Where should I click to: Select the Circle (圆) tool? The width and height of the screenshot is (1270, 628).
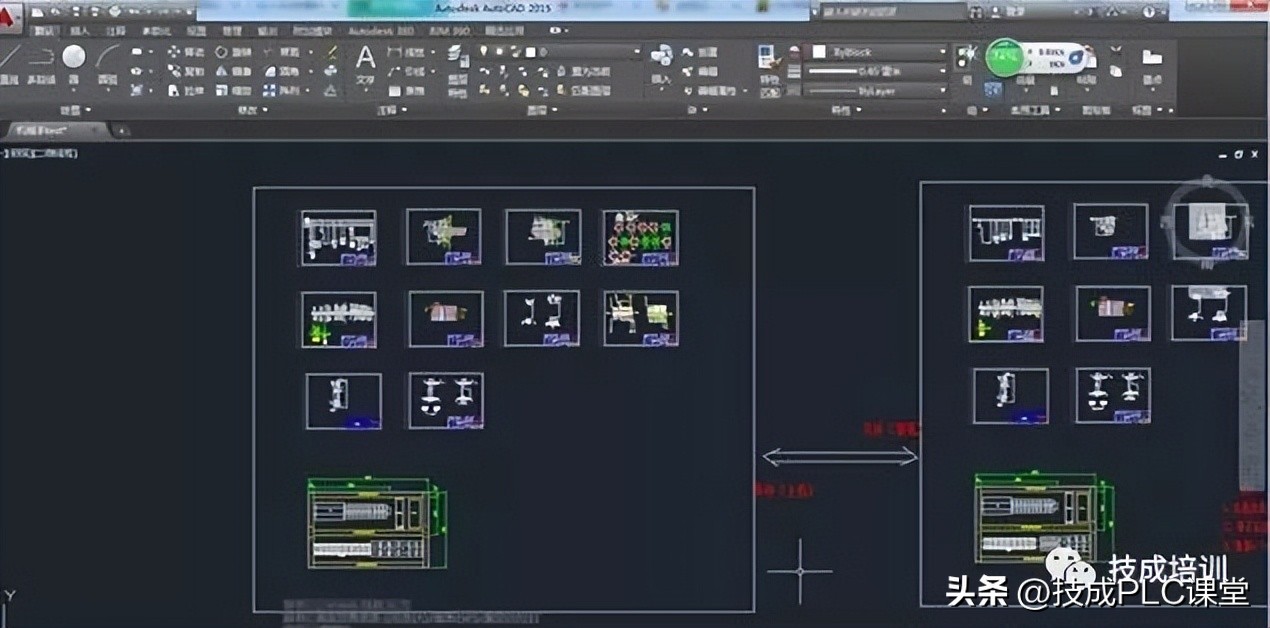(x=72, y=55)
